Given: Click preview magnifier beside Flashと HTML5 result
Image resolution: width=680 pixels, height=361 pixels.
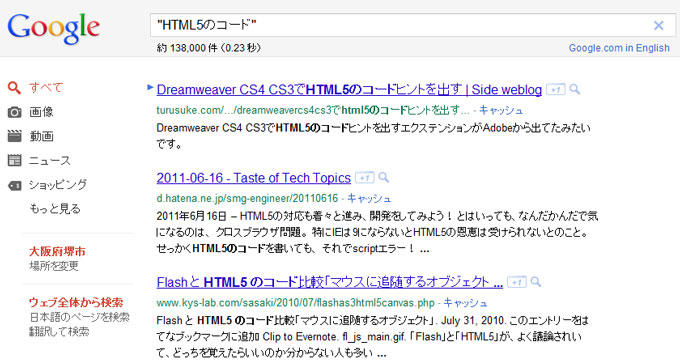Looking at the screenshot, I should pos(536,282).
